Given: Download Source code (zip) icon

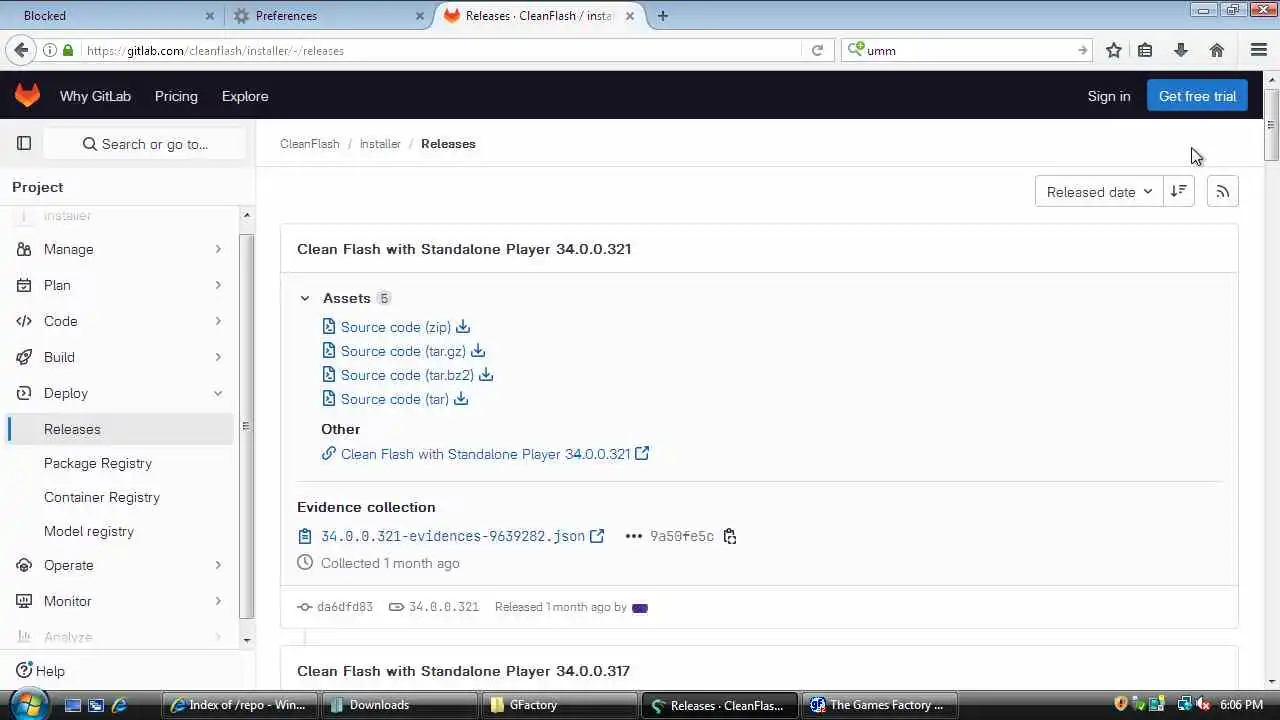Looking at the screenshot, I should click(463, 327).
